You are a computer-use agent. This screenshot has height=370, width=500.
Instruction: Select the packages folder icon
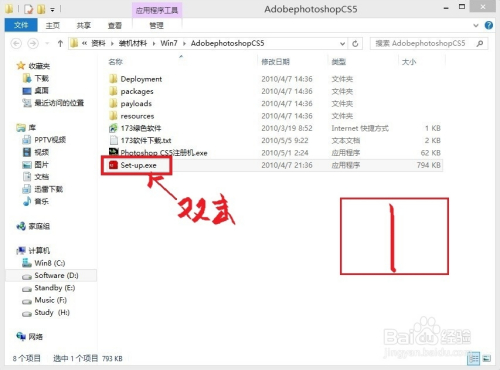113,91
